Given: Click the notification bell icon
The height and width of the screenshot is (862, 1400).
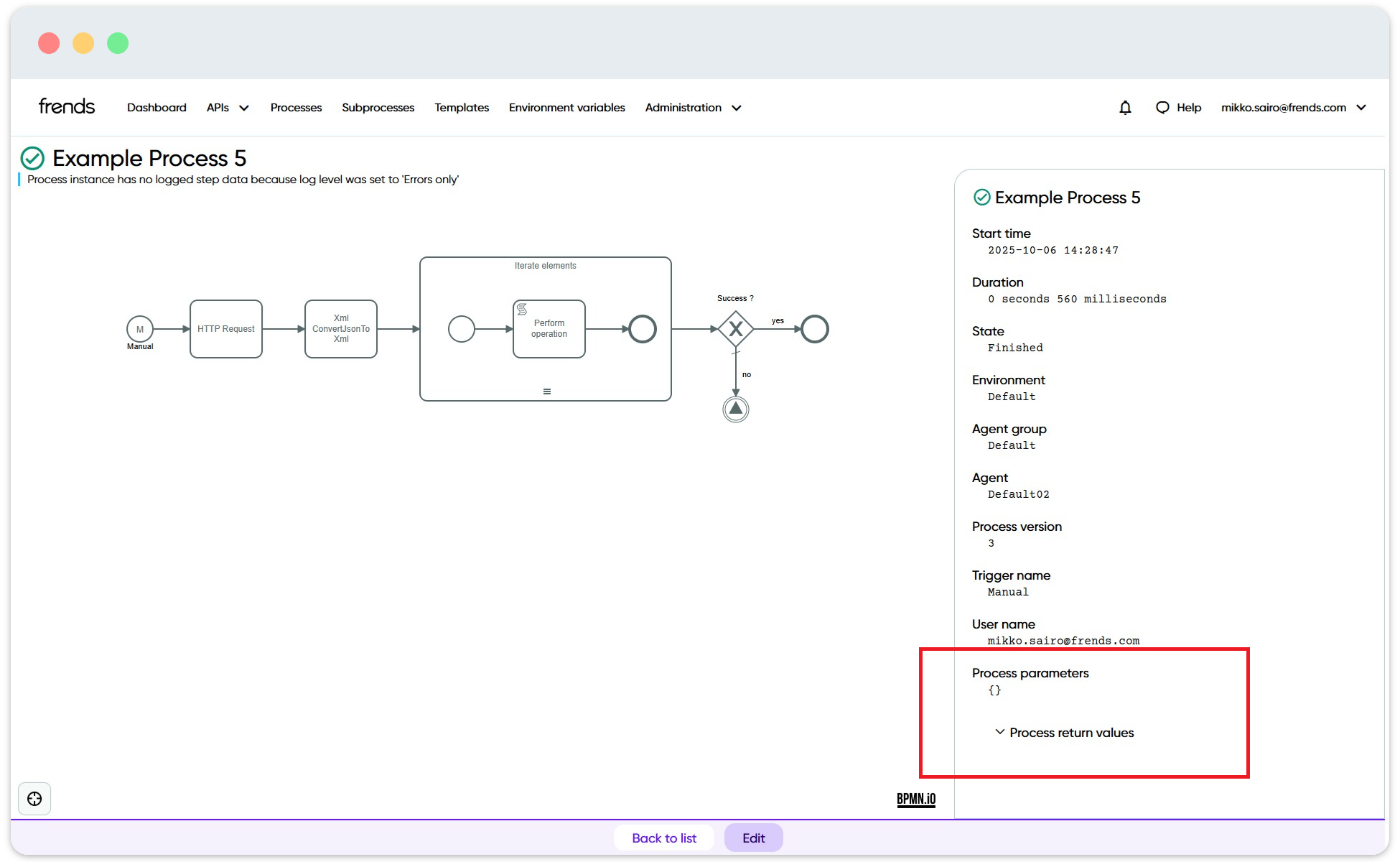Looking at the screenshot, I should pos(1125,108).
